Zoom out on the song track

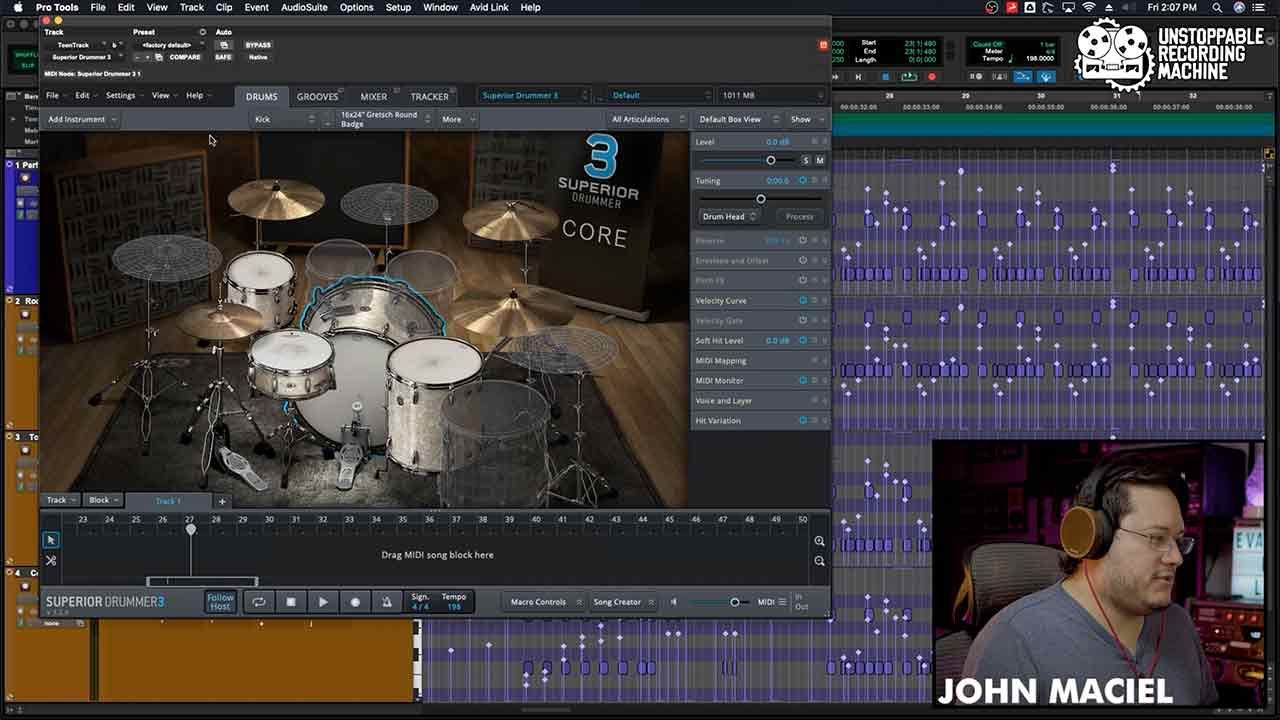(x=819, y=561)
